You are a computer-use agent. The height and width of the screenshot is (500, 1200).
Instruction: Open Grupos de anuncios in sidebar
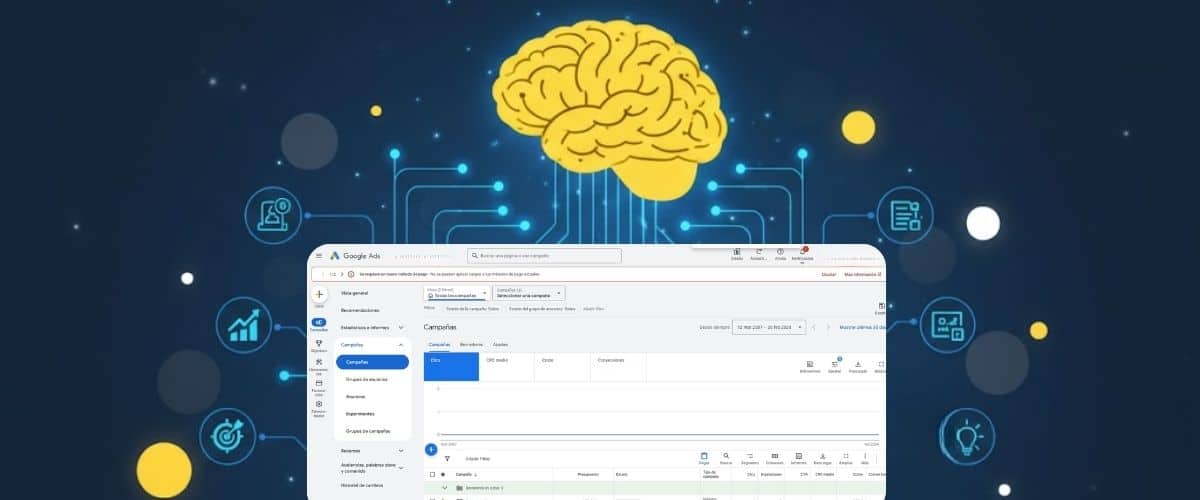366,379
